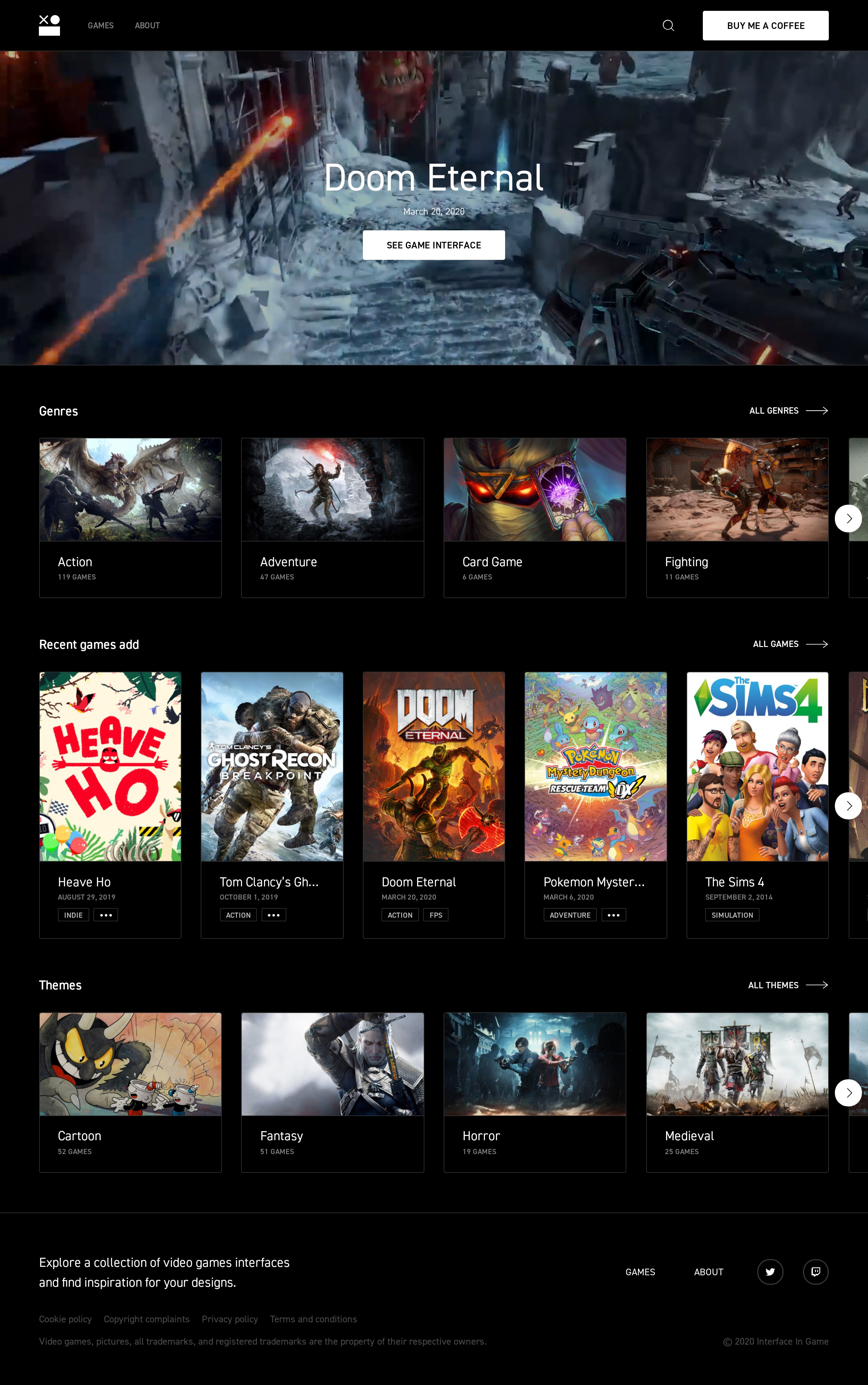Open the Twitch icon in footer
Viewport: 868px width, 1385px height.
(x=815, y=1271)
